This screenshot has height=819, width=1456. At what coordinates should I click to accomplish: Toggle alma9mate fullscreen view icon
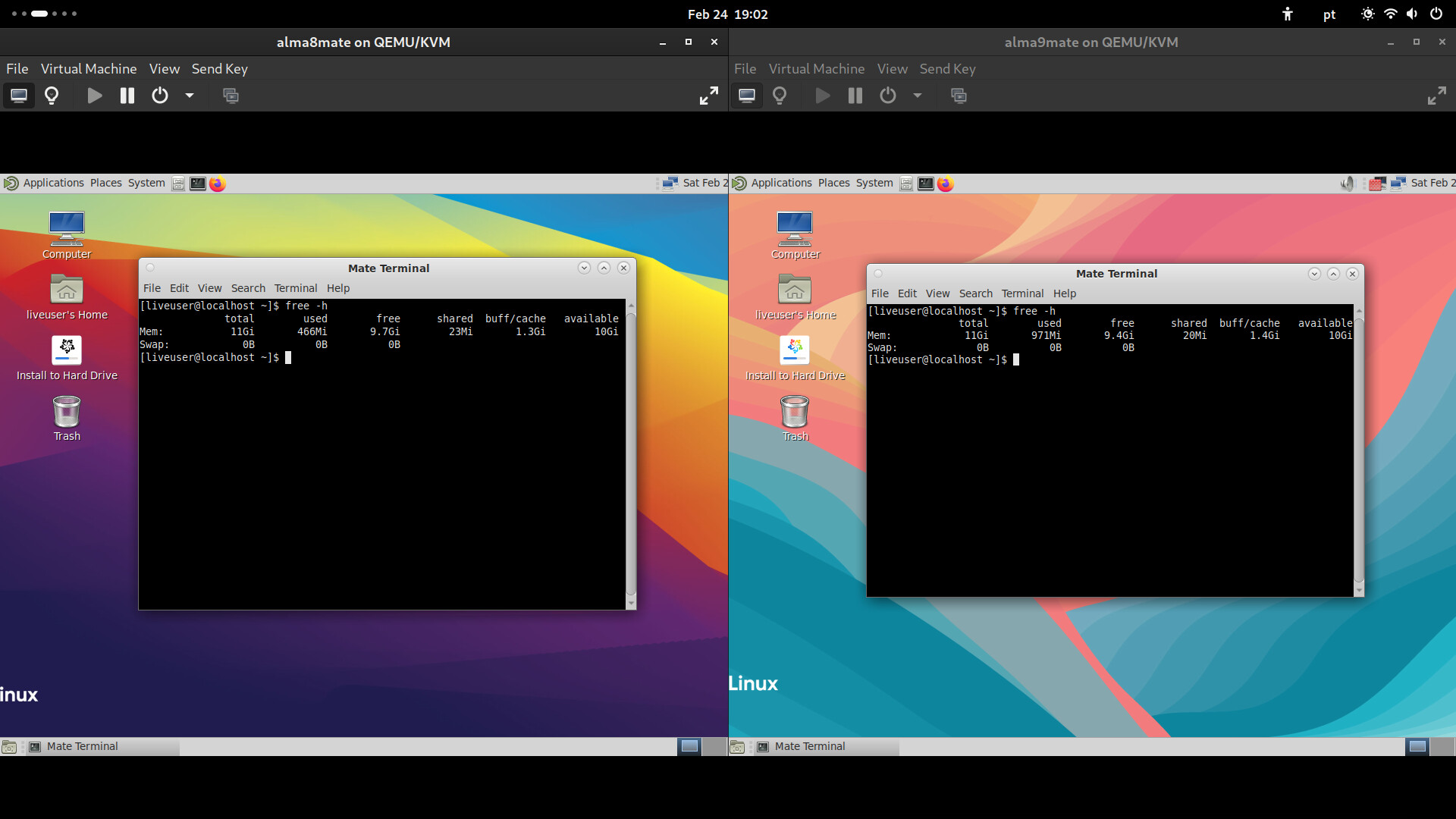1436,96
